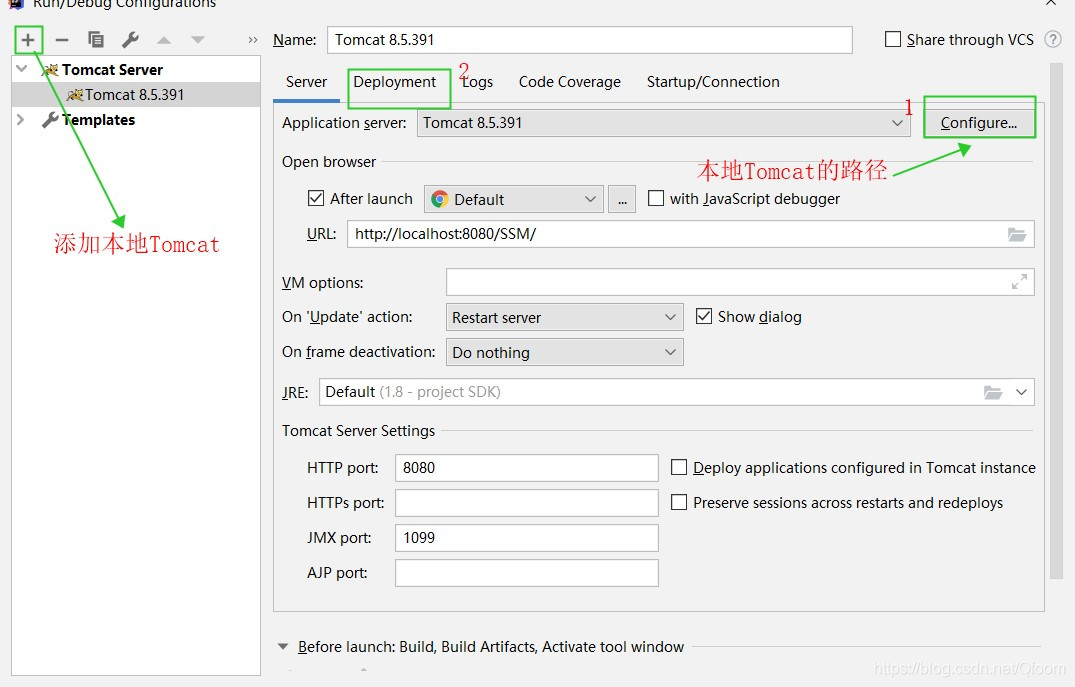Screen dimensions: 1075x687
Task: Open help icon beside Share through VCS
Action: [1052, 39]
